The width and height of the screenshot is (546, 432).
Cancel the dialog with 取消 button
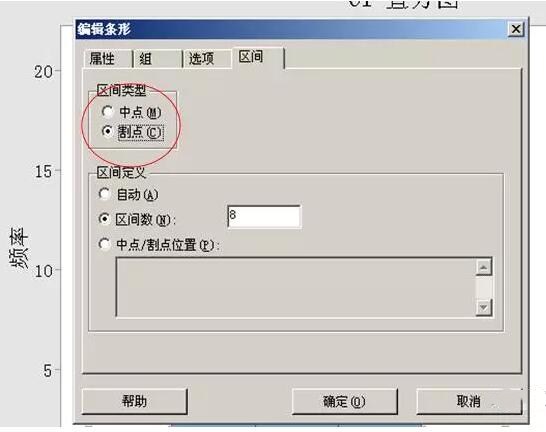[x=469, y=401]
